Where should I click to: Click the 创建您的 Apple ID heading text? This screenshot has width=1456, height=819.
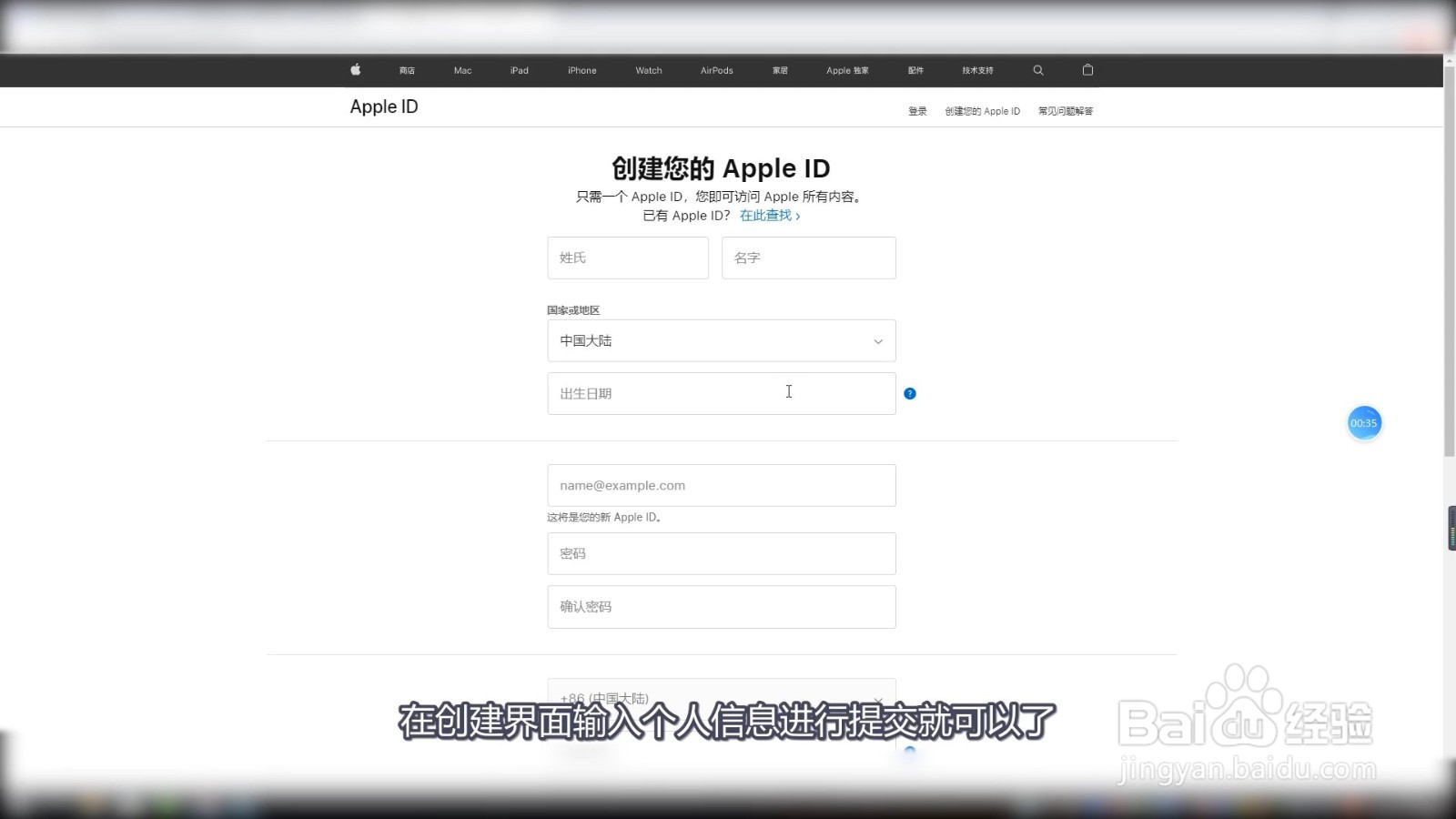pos(721,168)
